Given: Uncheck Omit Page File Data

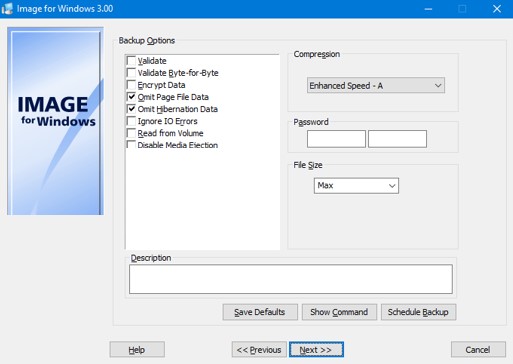Looking at the screenshot, I should pyautogui.click(x=131, y=97).
